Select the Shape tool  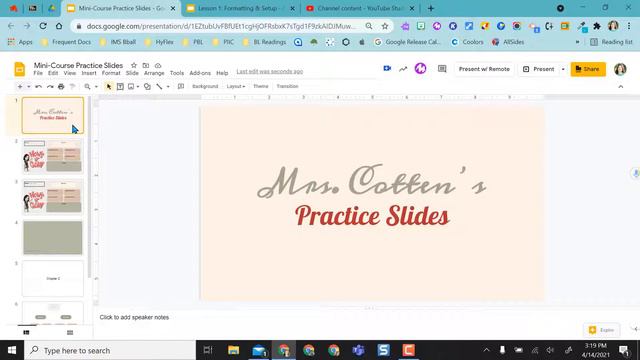147,87
